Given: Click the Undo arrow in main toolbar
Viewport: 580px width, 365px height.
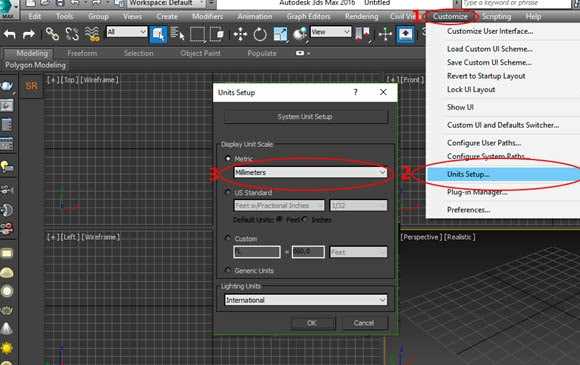Looking at the screenshot, I should (x=10, y=34).
